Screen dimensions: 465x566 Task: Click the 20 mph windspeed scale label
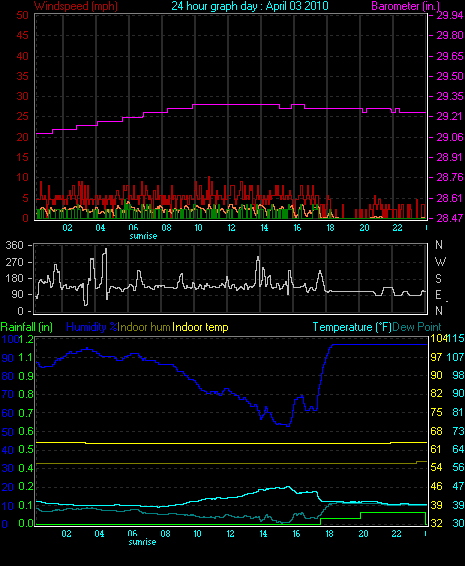tap(22, 137)
